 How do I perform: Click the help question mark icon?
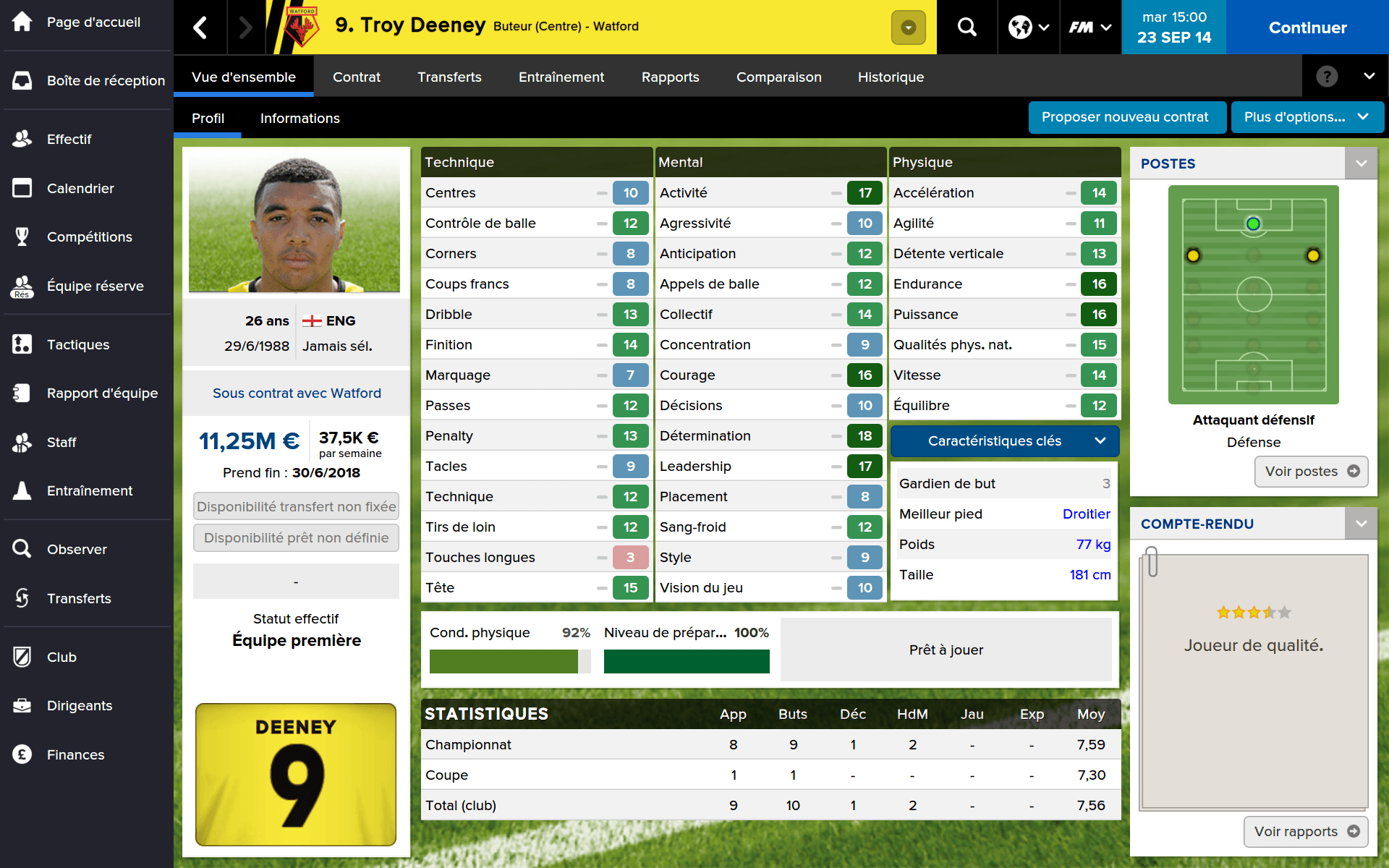[1327, 76]
